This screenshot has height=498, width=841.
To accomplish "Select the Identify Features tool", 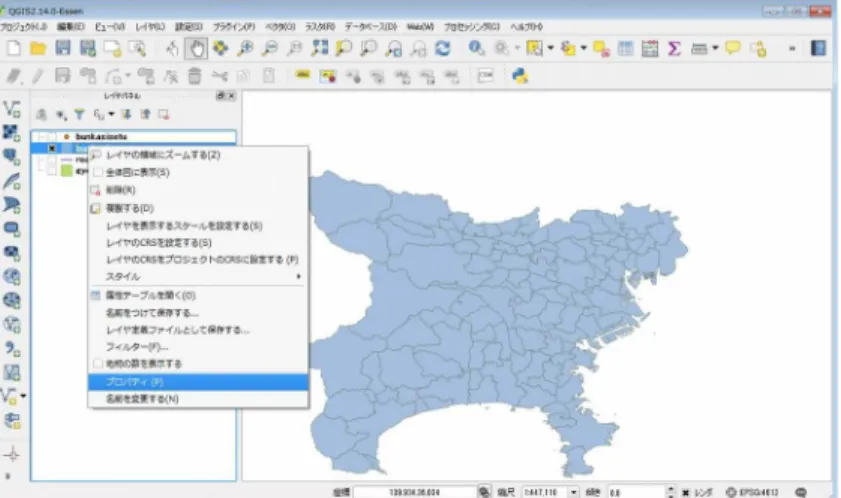I will tap(476, 49).
